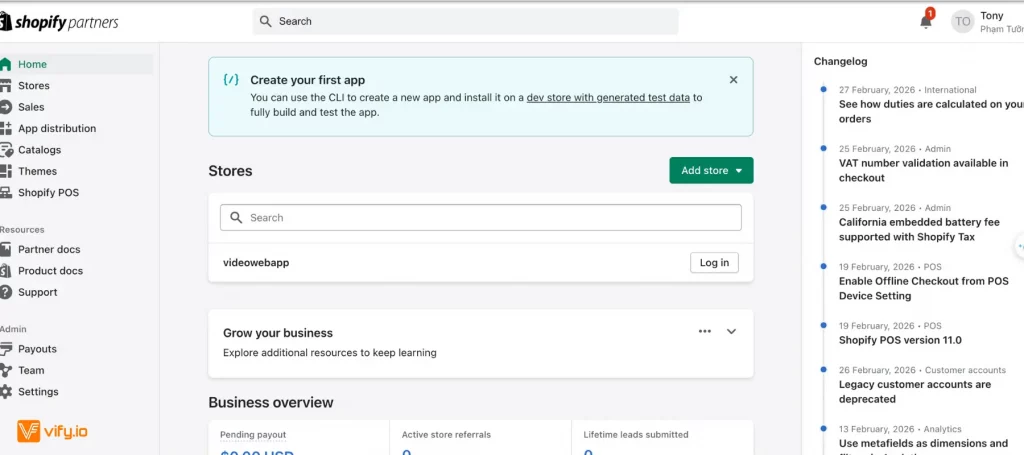The width and height of the screenshot is (1024, 455).
Task: Dismiss the Create your first app banner
Action: (x=733, y=80)
